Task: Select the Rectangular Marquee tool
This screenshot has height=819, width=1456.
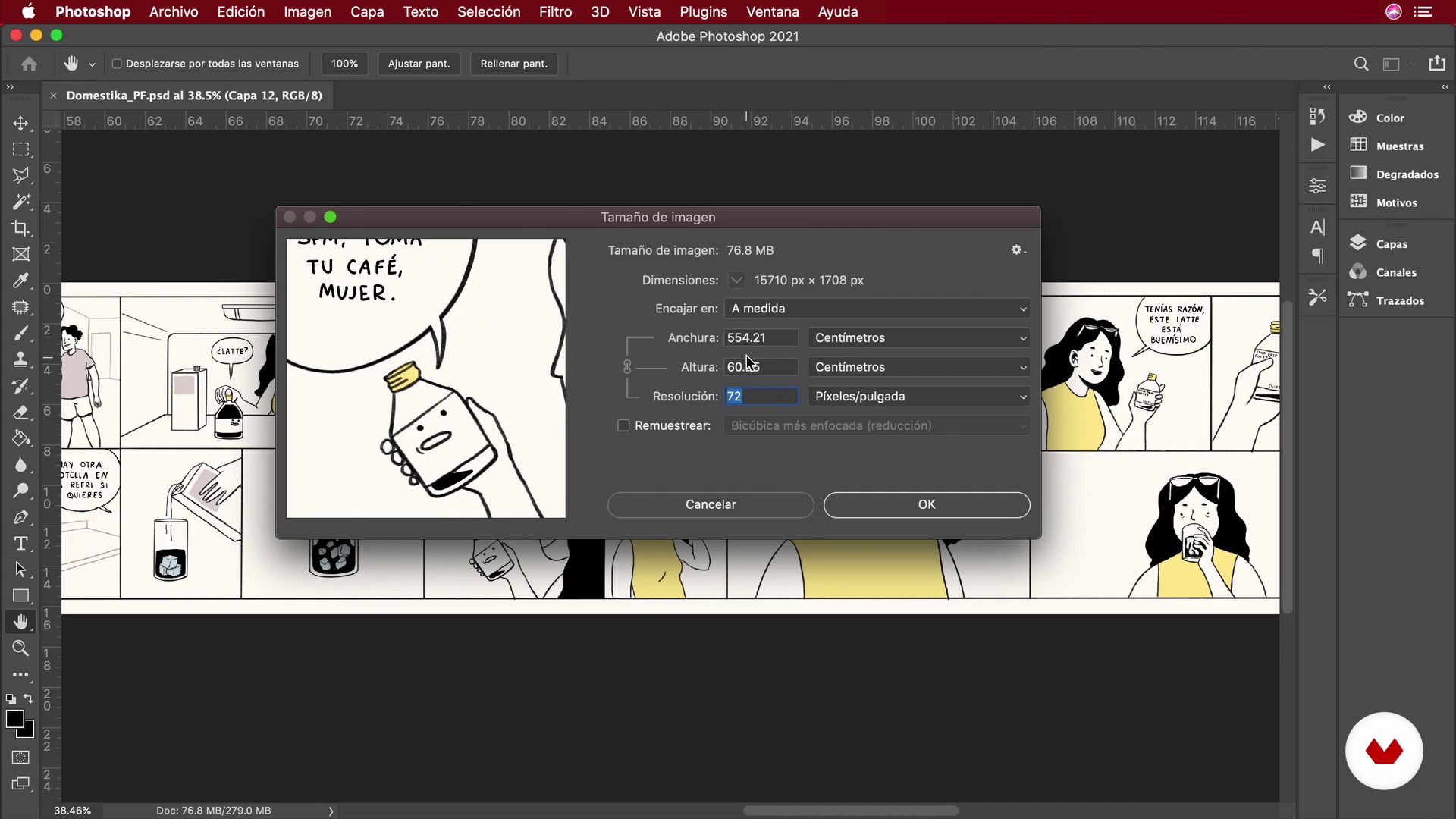Action: click(20, 149)
